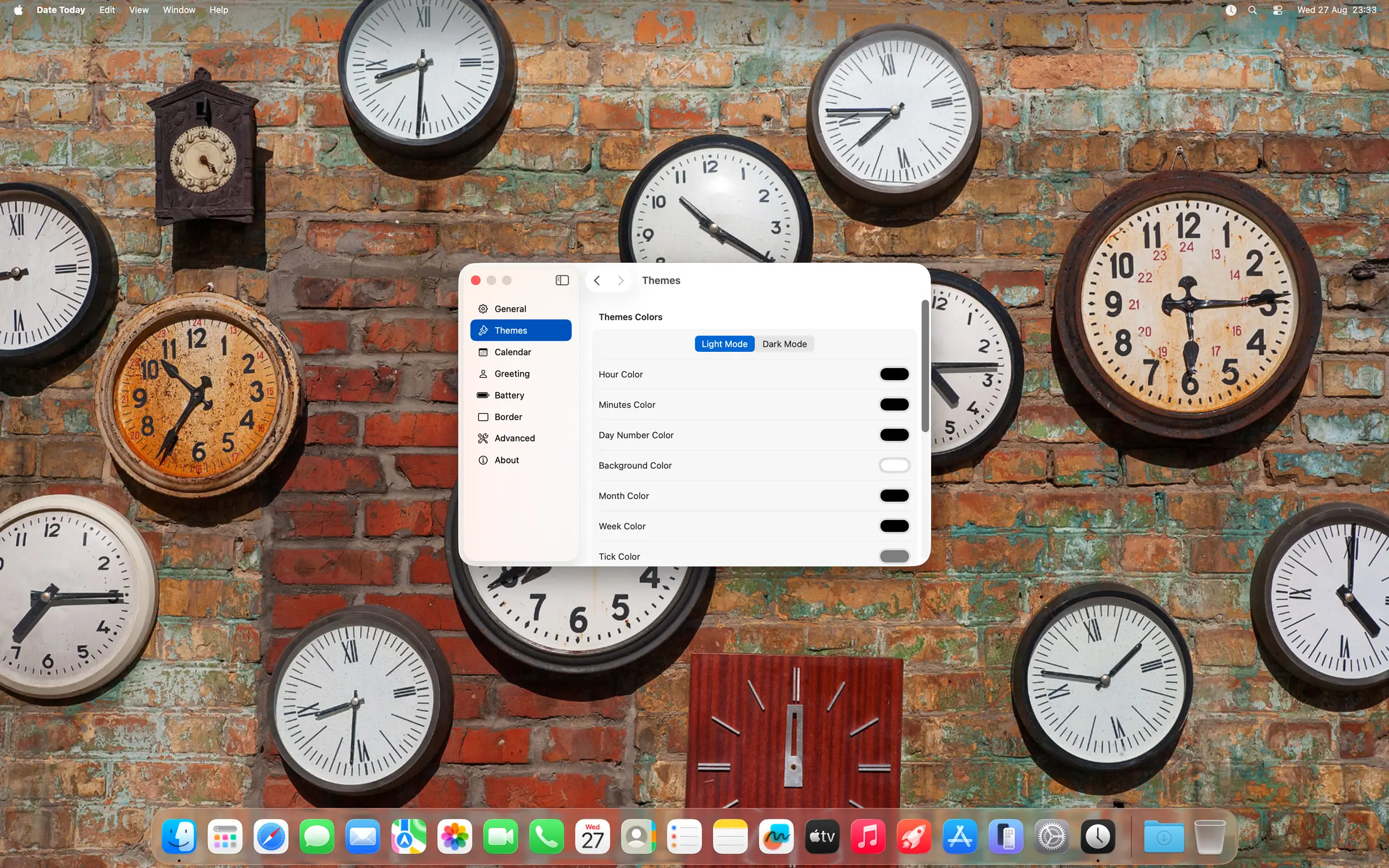Pick the Background Color swatch

click(x=894, y=465)
